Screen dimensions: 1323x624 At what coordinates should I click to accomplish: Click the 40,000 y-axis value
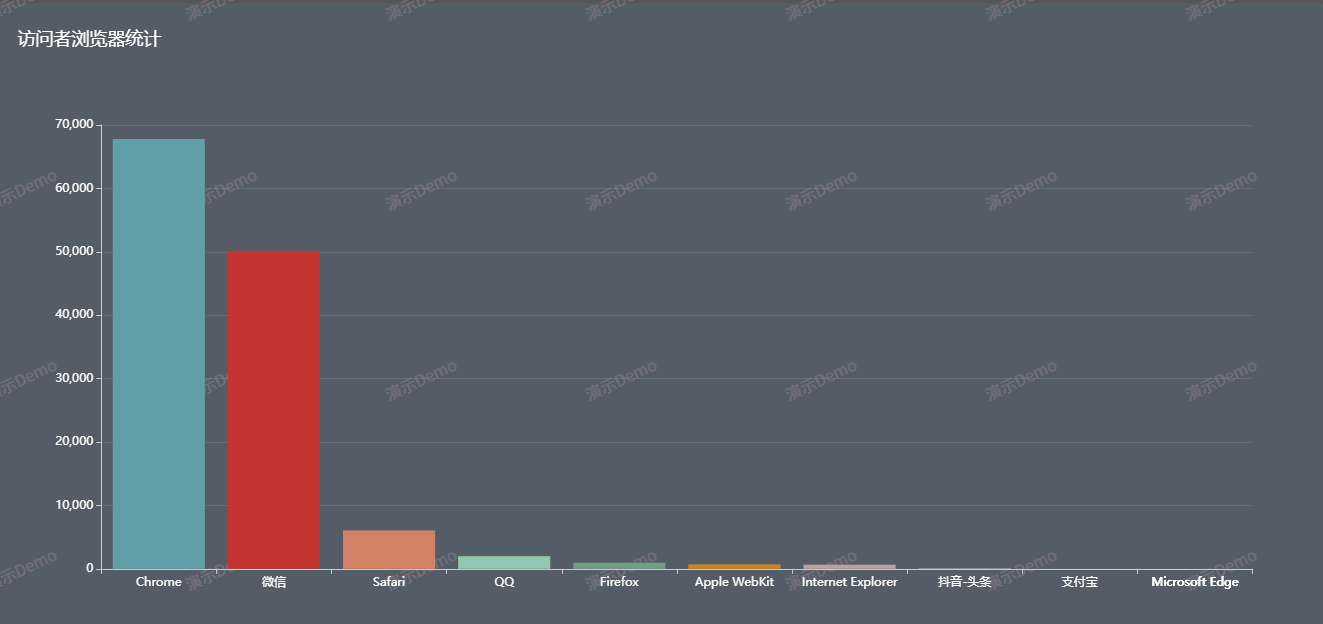[x=74, y=315]
